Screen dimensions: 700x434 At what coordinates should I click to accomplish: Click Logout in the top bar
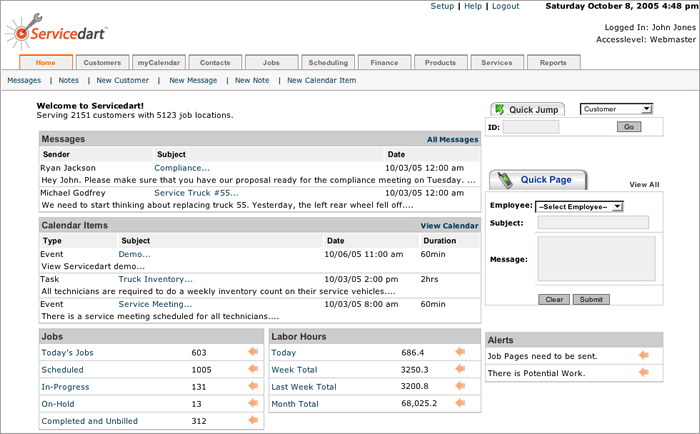[505, 6]
